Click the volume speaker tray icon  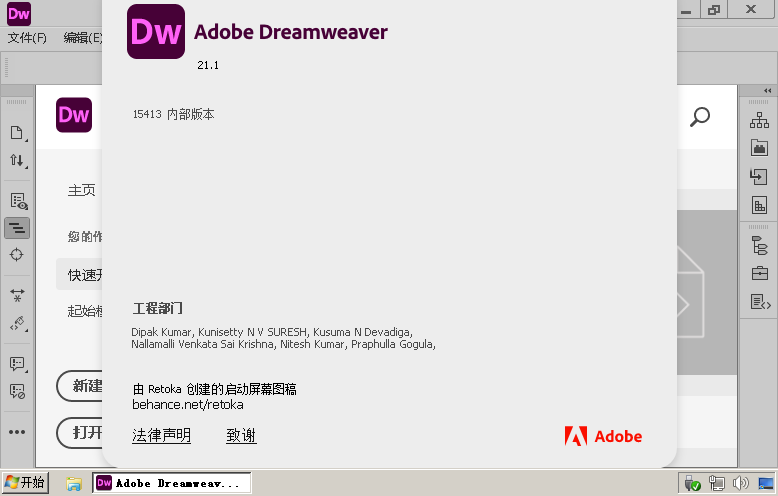[740, 483]
